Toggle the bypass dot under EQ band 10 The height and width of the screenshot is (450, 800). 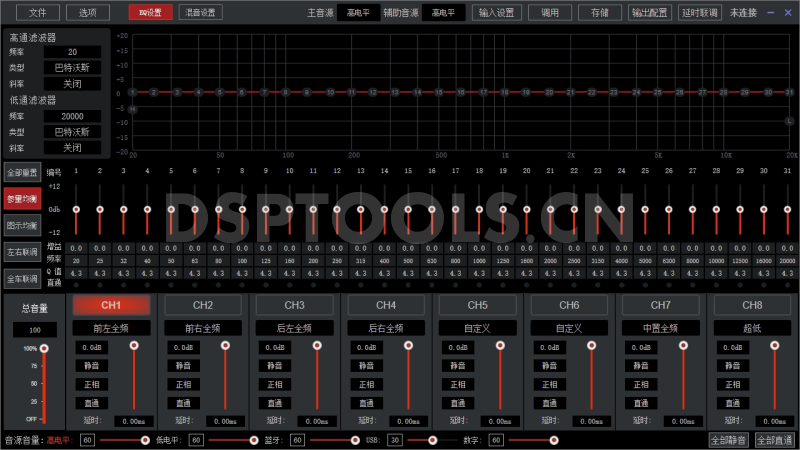(289, 285)
